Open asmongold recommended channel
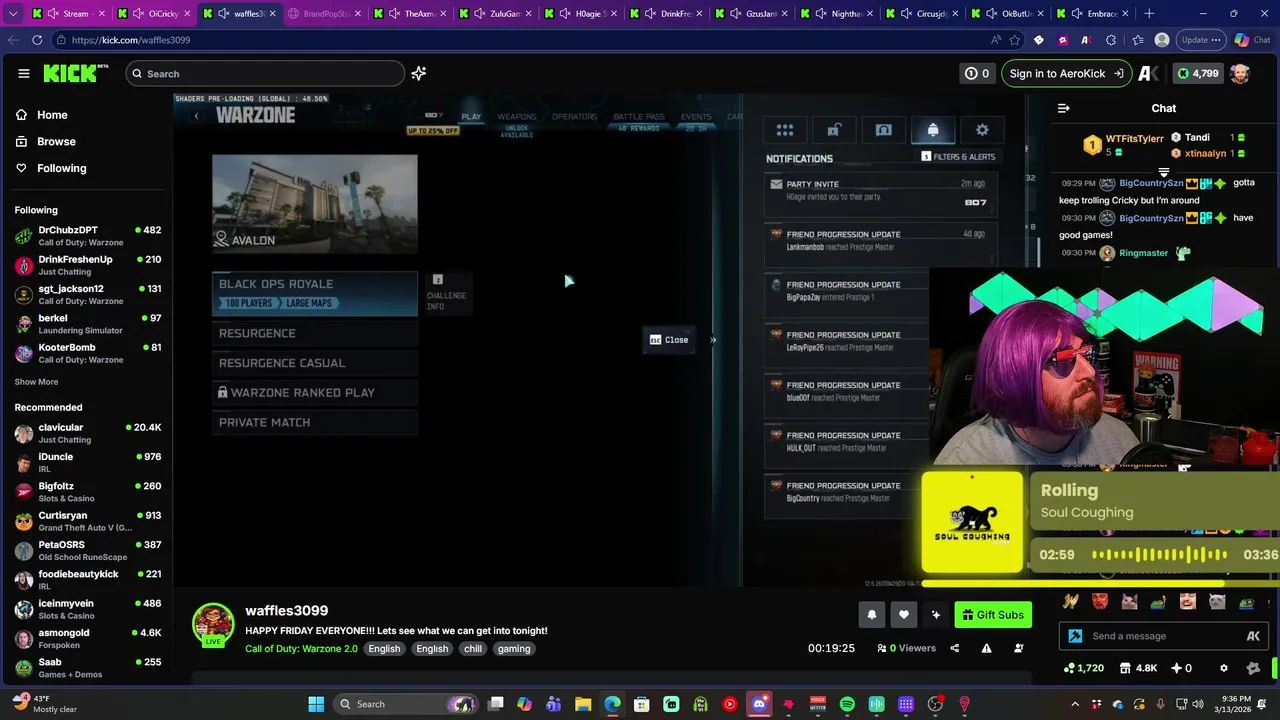The width and height of the screenshot is (1280, 720). click(x=88, y=638)
